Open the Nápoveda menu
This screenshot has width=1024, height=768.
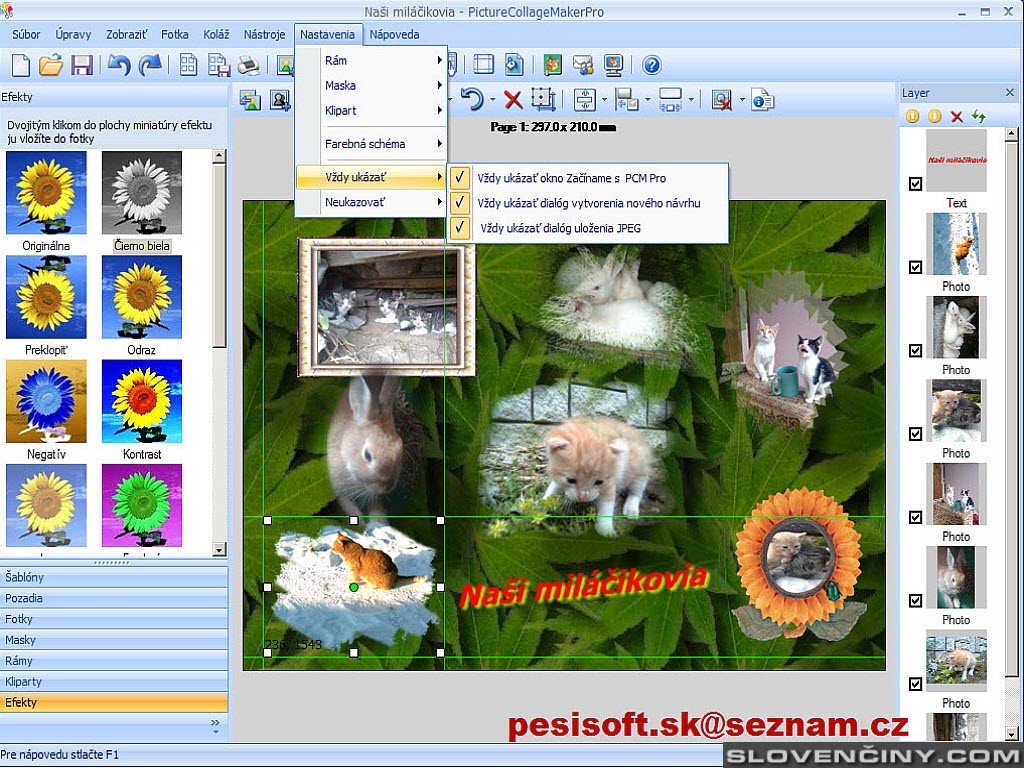tap(394, 35)
